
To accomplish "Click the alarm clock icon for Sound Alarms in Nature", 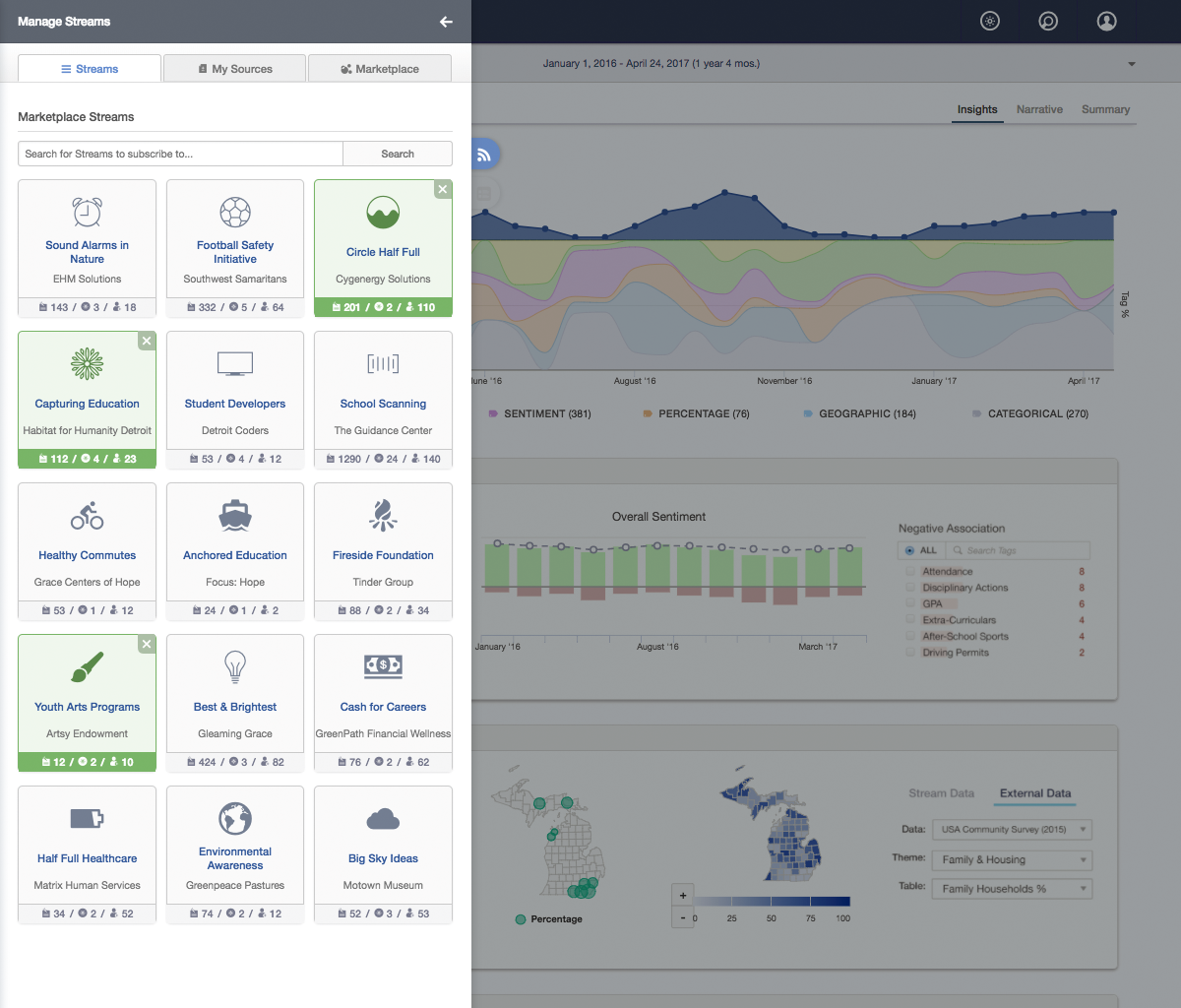I will [87, 212].
